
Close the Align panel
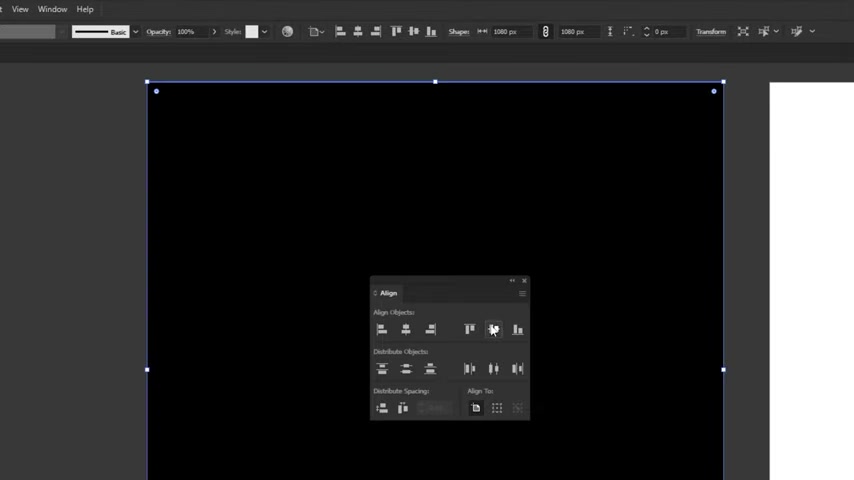pyautogui.click(x=524, y=281)
